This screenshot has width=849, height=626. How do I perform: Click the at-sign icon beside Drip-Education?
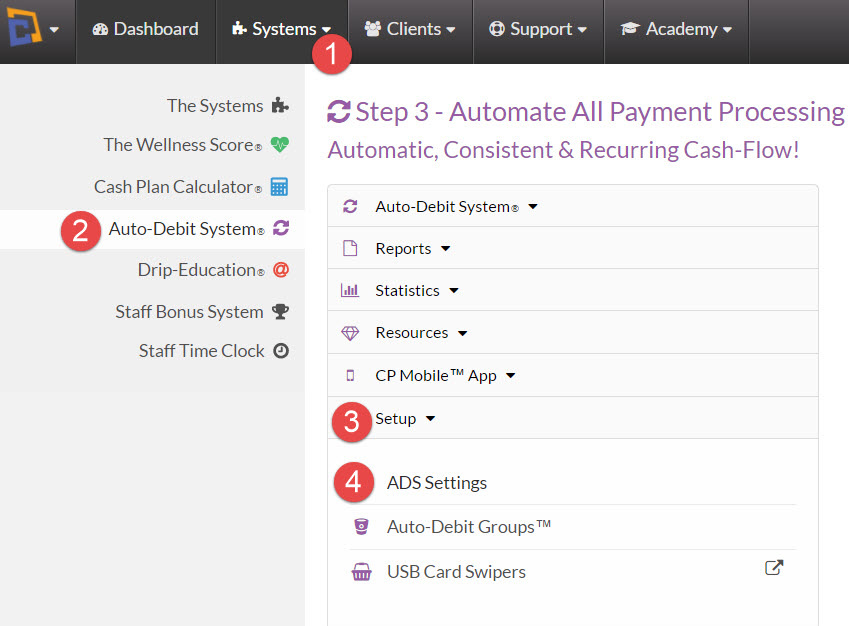pos(282,269)
